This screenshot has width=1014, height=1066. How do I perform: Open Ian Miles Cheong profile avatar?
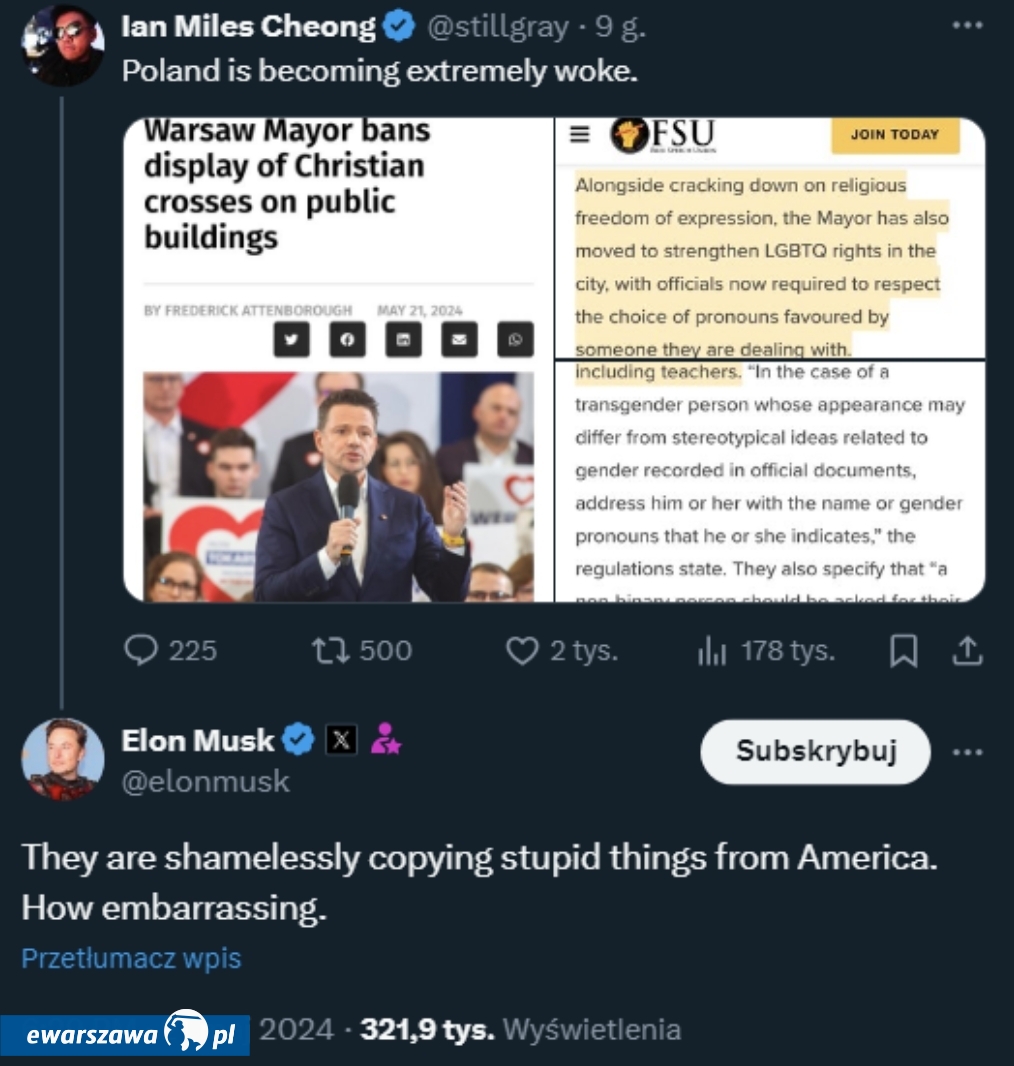click(x=61, y=46)
